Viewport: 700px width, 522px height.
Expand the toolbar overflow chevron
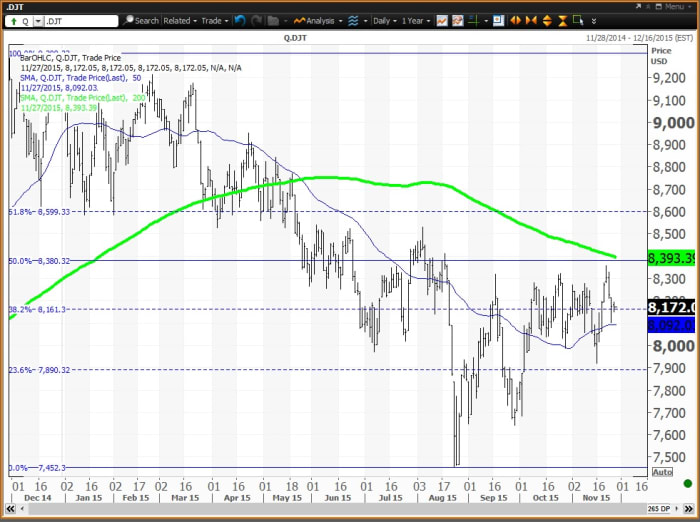click(x=594, y=20)
